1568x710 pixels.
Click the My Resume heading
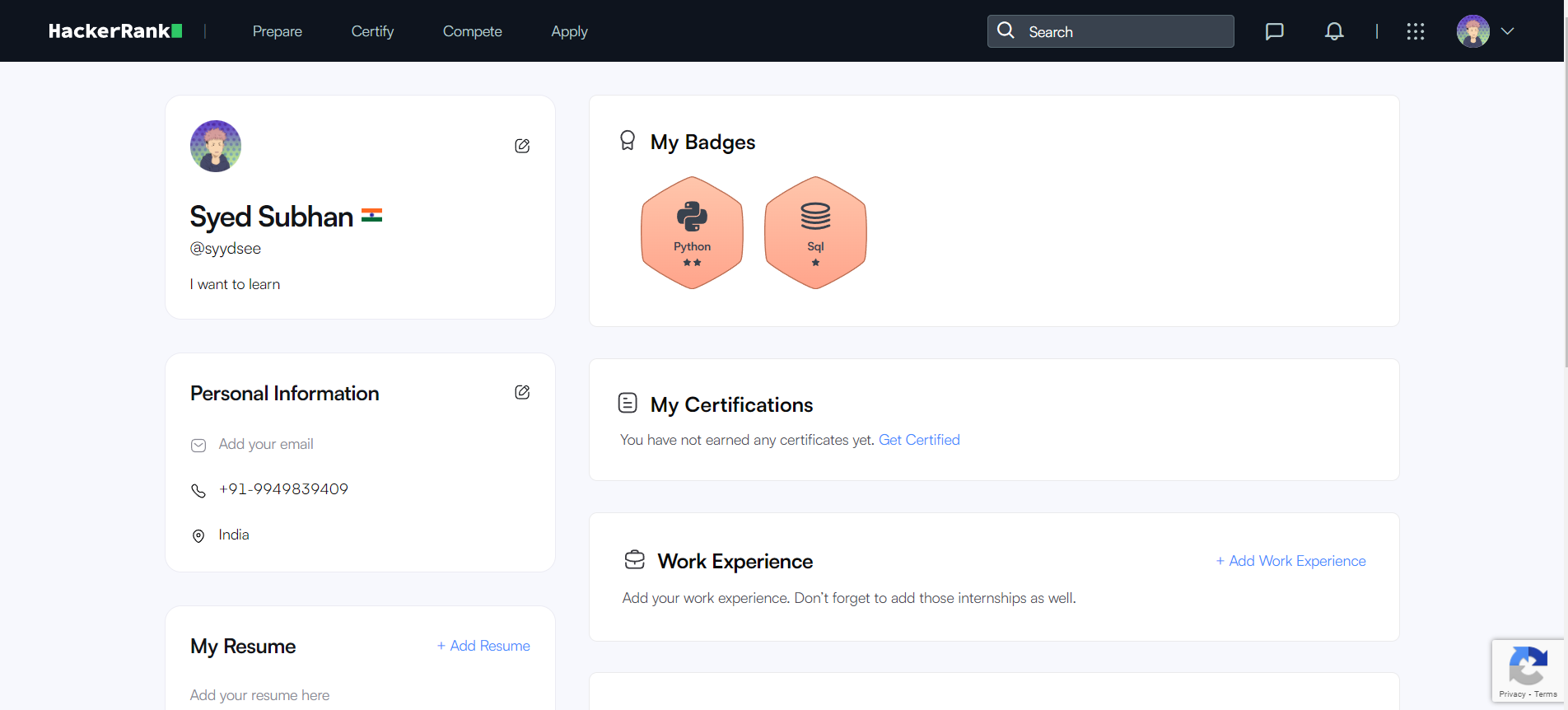tap(243, 647)
